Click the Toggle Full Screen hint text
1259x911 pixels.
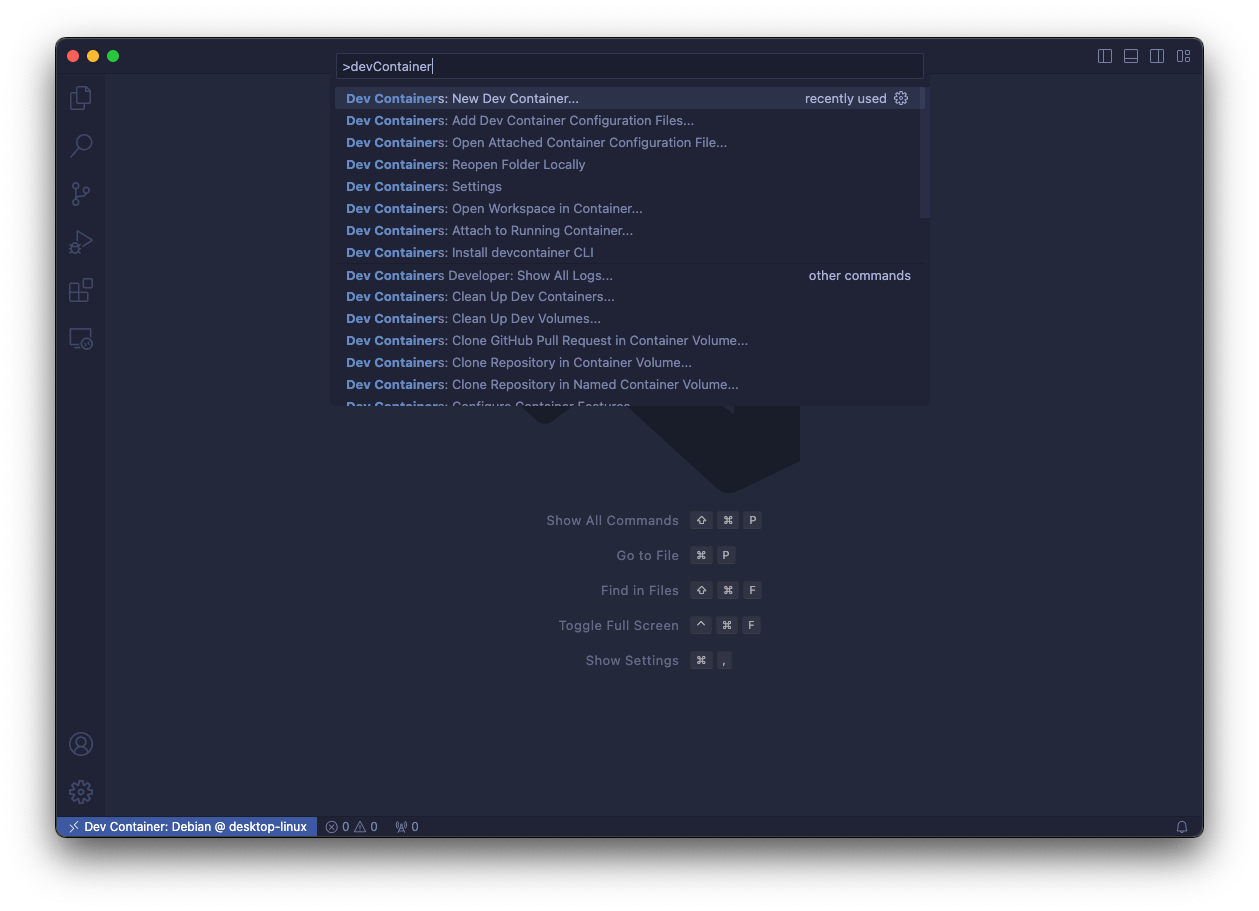(x=618, y=625)
